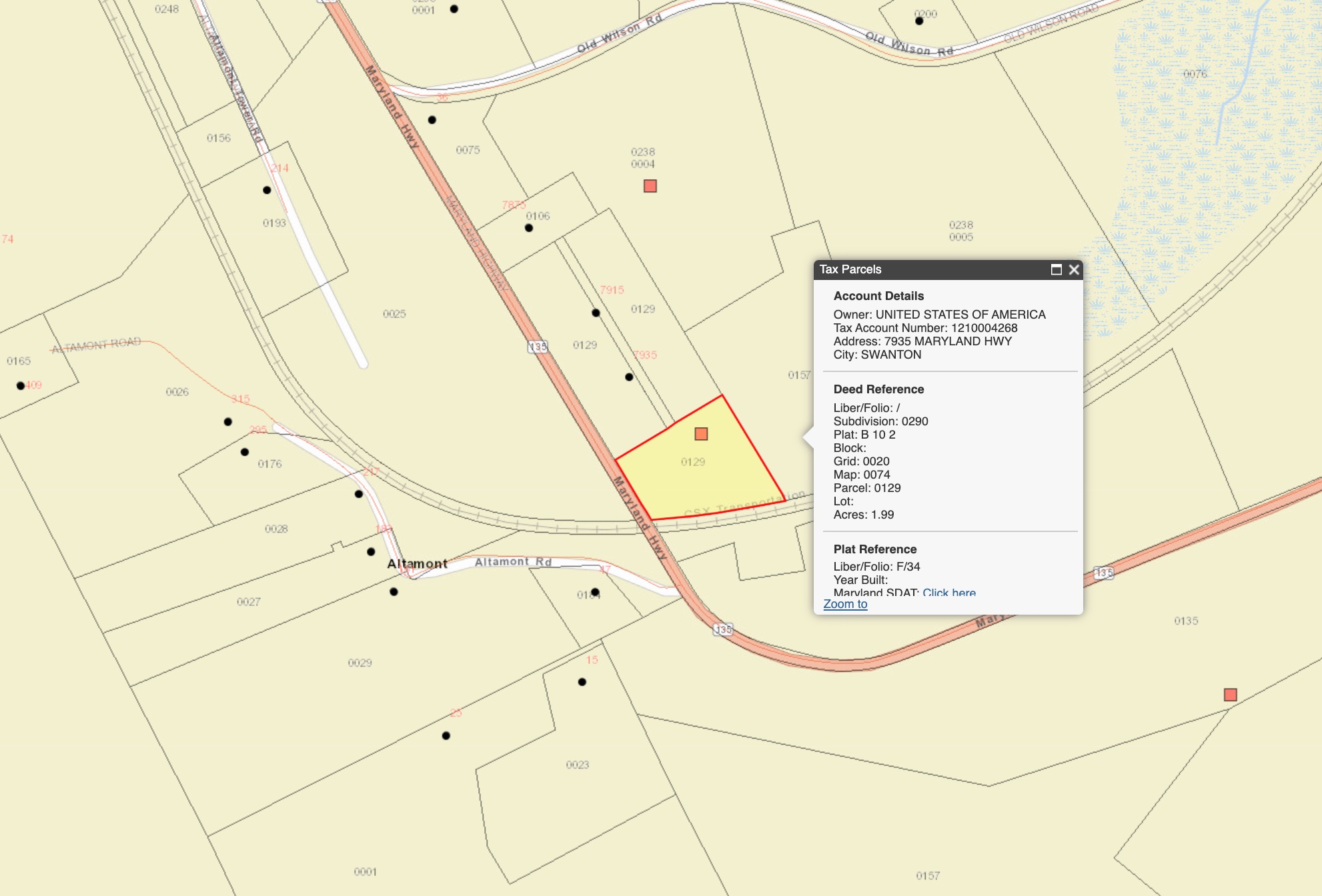Click the Route 135 shield near parcel 0129
The height and width of the screenshot is (896, 1322).
[538, 347]
